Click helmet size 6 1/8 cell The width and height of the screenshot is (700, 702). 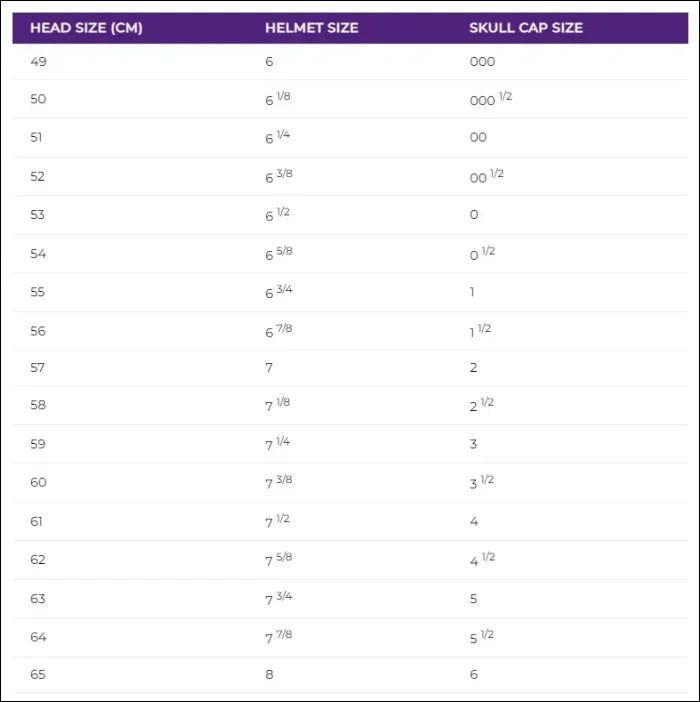[x=279, y=99]
